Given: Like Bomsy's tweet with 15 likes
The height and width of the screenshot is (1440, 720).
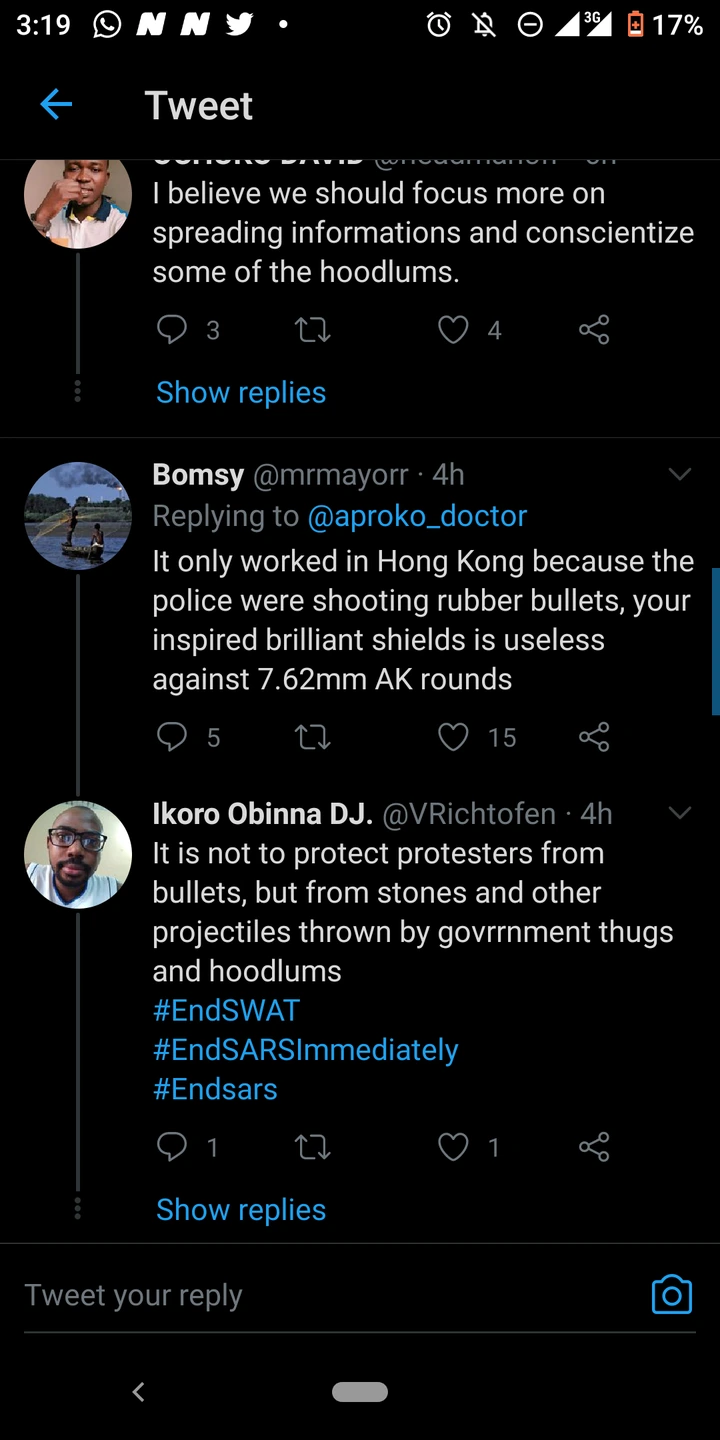Looking at the screenshot, I should [x=454, y=737].
